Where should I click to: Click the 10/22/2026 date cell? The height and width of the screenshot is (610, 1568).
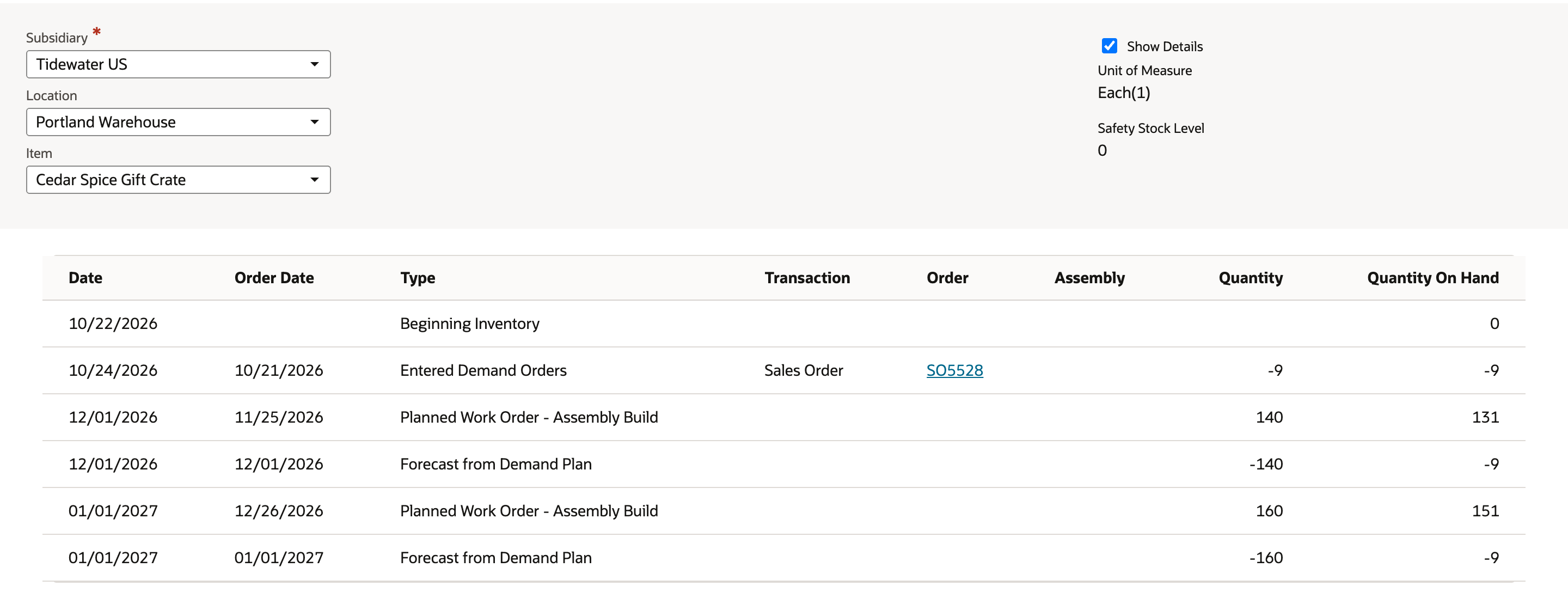[x=113, y=324]
